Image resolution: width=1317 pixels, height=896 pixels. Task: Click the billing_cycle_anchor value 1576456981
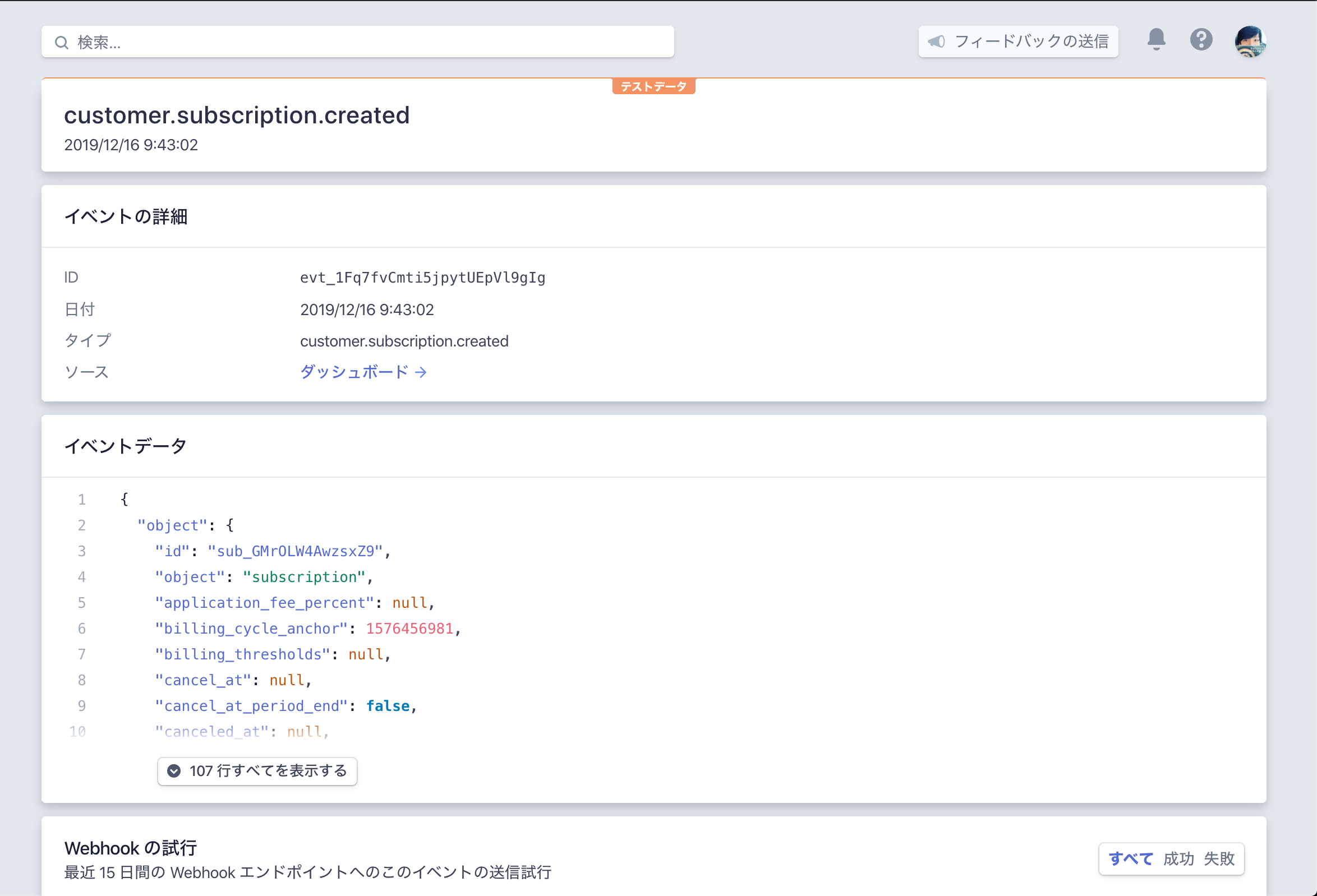pos(409,629)
